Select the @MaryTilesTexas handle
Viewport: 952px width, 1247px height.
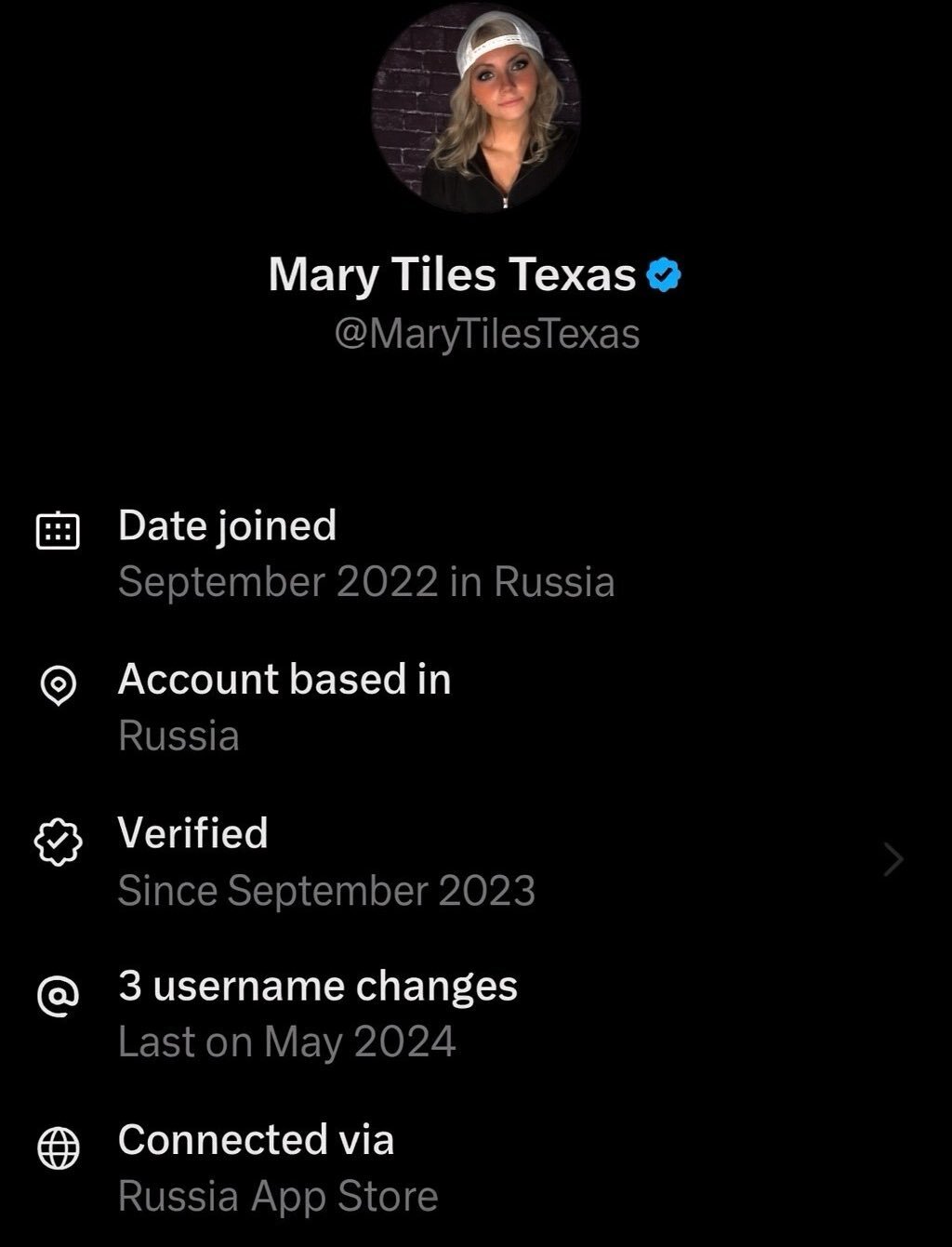[486, 335]
